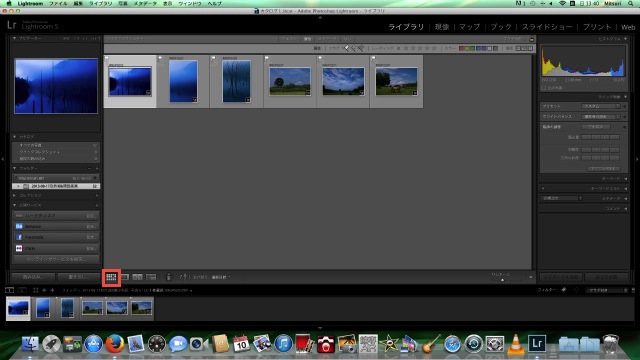Collapse the Catalog panel triangle
The width and height of the screenshot is (640, 360).
click(14, 137)
